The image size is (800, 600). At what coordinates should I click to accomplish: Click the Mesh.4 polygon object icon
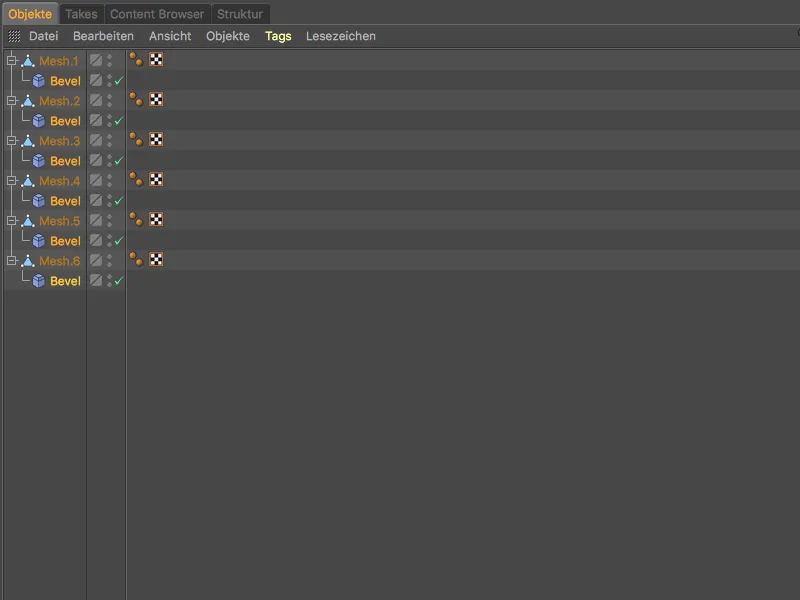(x=28, y=181)
